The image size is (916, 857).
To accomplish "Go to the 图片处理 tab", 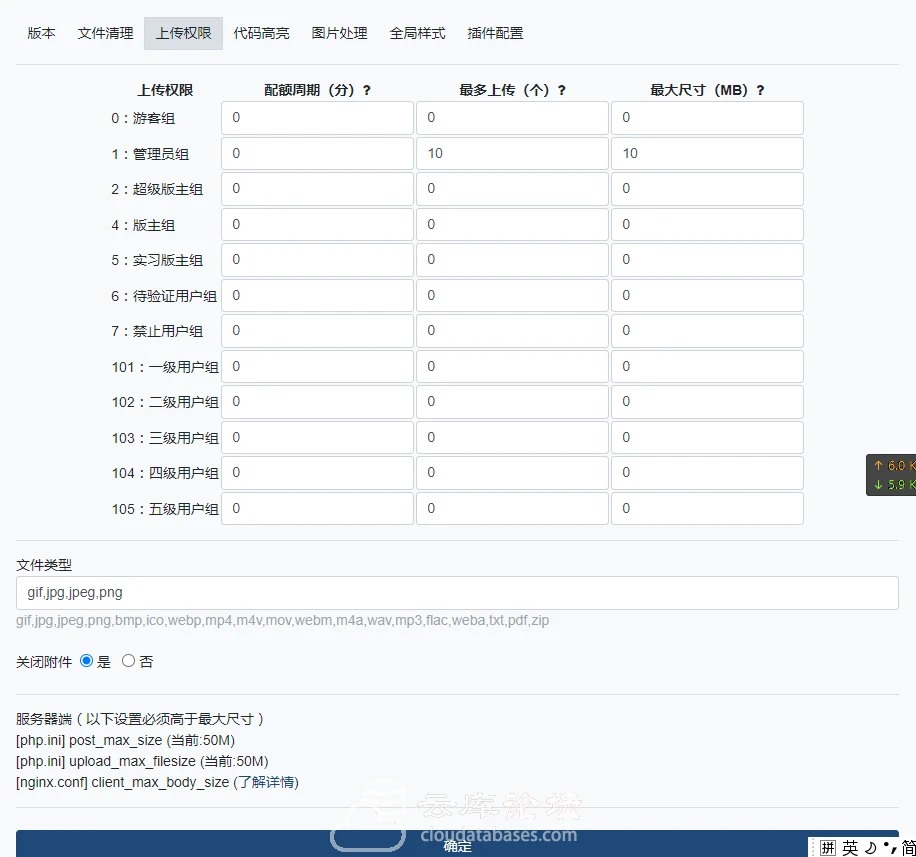I will pyautogui.click(x=339, y=33).
